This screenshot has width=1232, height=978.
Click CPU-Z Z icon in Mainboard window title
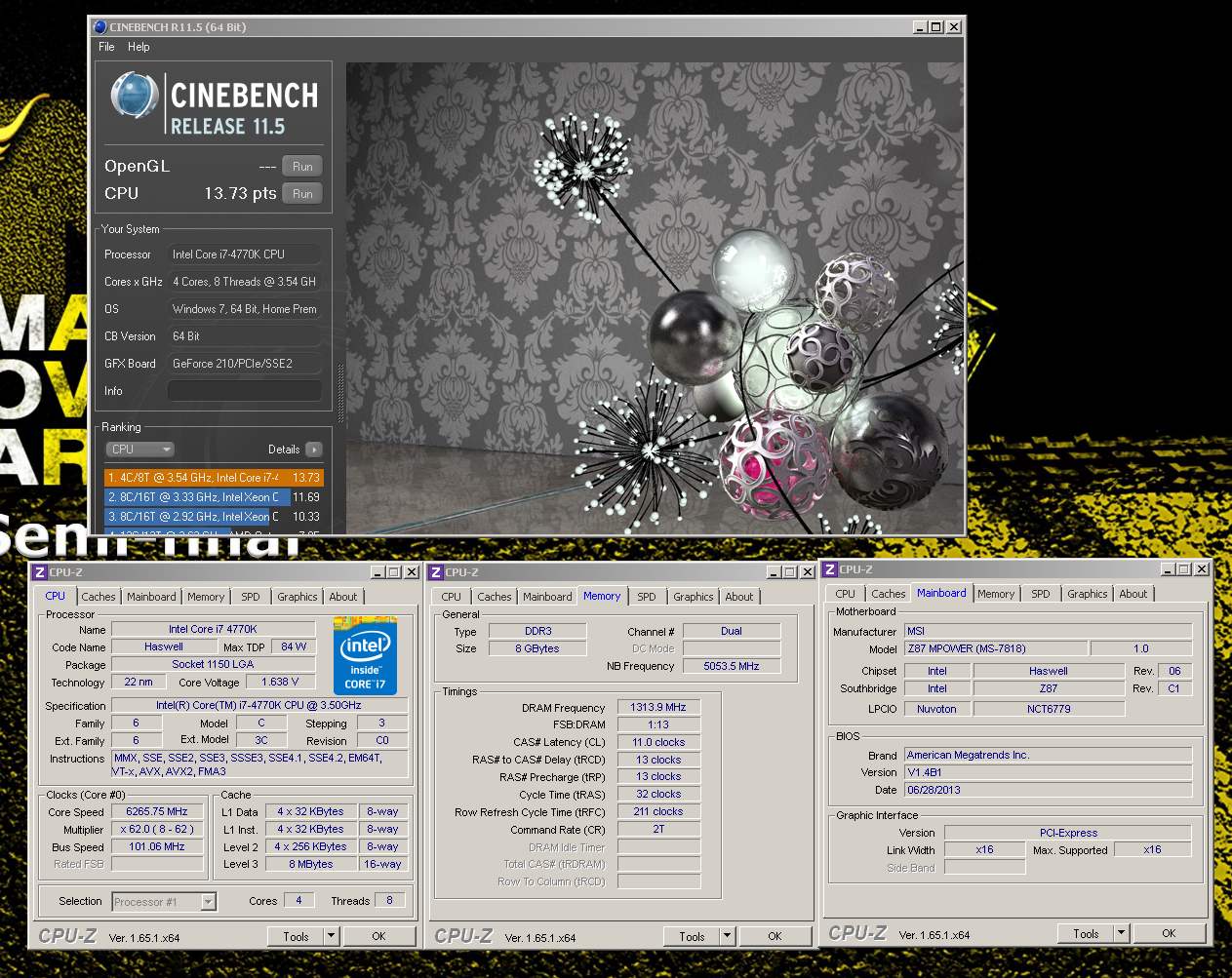(x=830, y=569)
